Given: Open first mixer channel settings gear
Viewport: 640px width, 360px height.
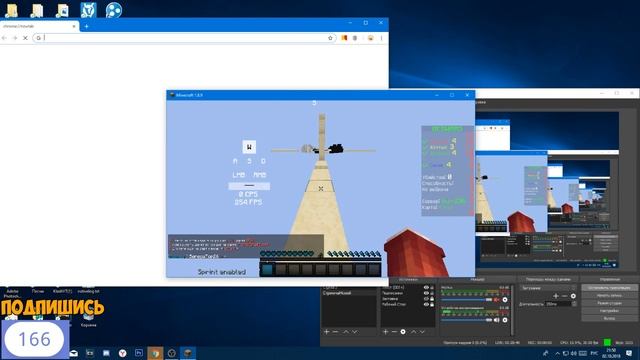Looking at the screenshot, I should point(505,300).
